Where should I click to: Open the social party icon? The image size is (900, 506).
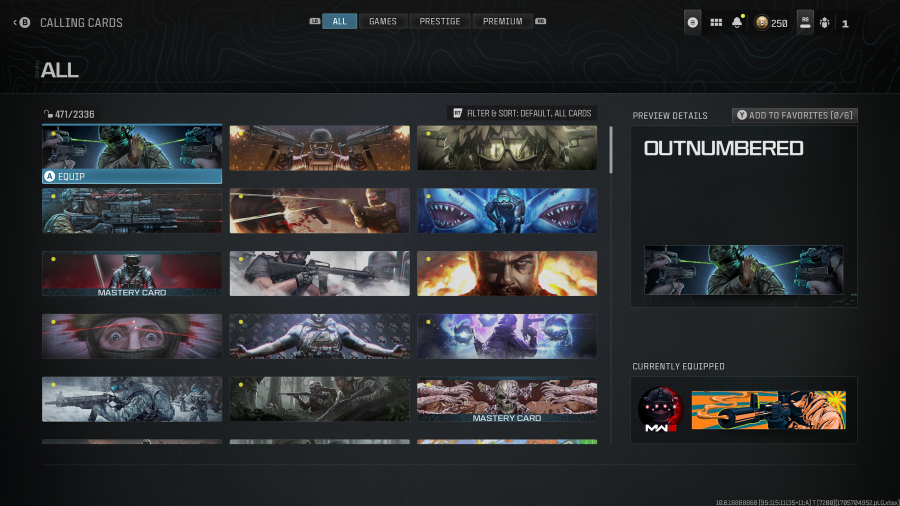pos(824,23)
